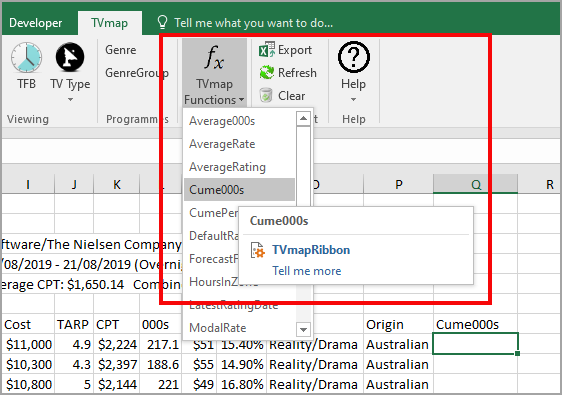Click the functions list scroll up arrow
The width and height of the screenshot is (562, 395).
point(303,119)
